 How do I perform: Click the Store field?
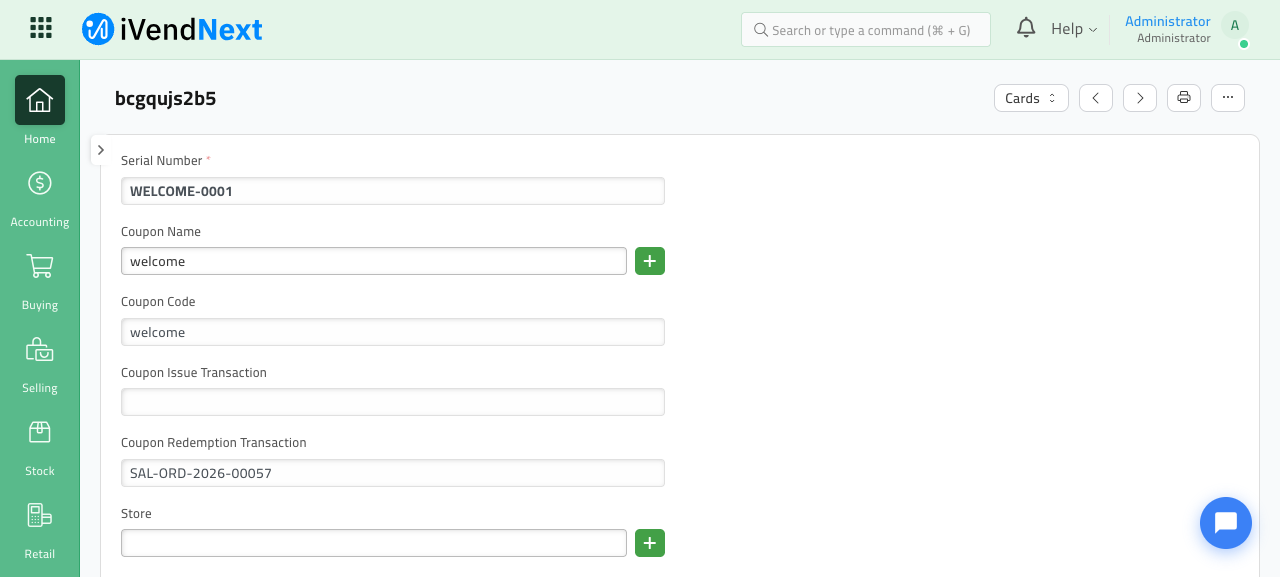[x=374, y=543]
